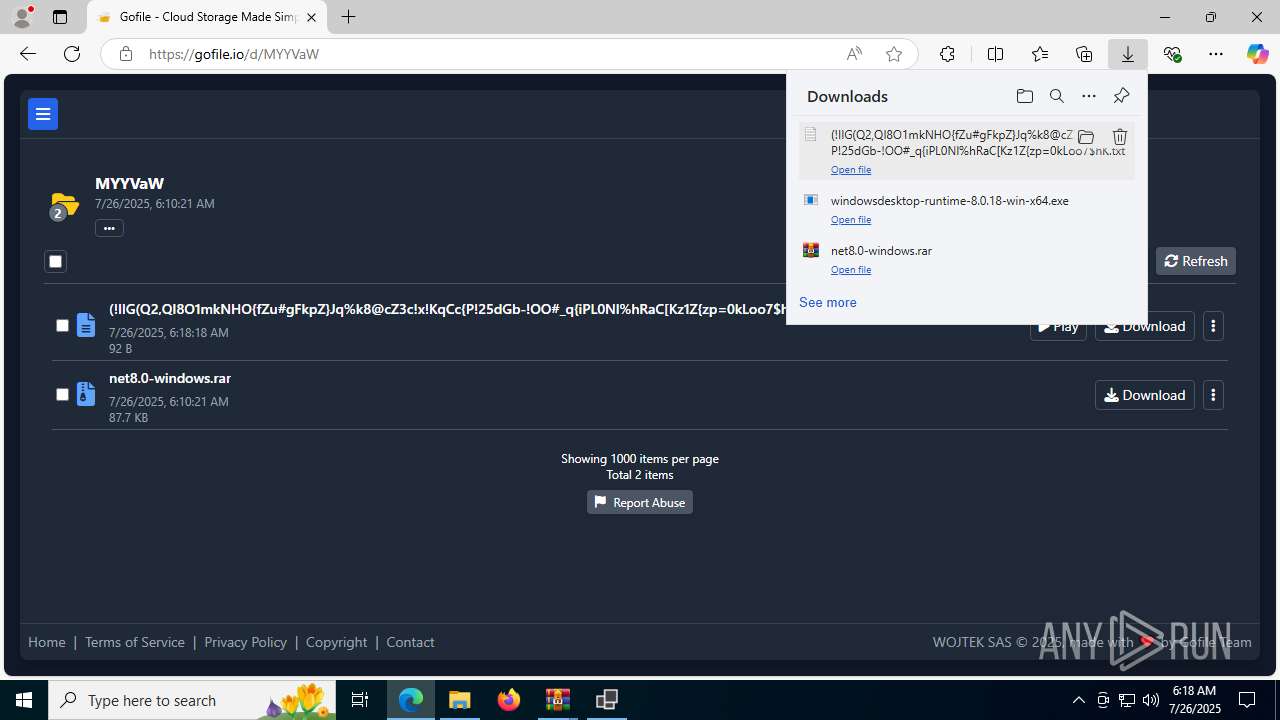Search downloads with the magnifier icon
Image resolution: width=1280 pixels, height=720 pixels.
[x=1057, y=96]
